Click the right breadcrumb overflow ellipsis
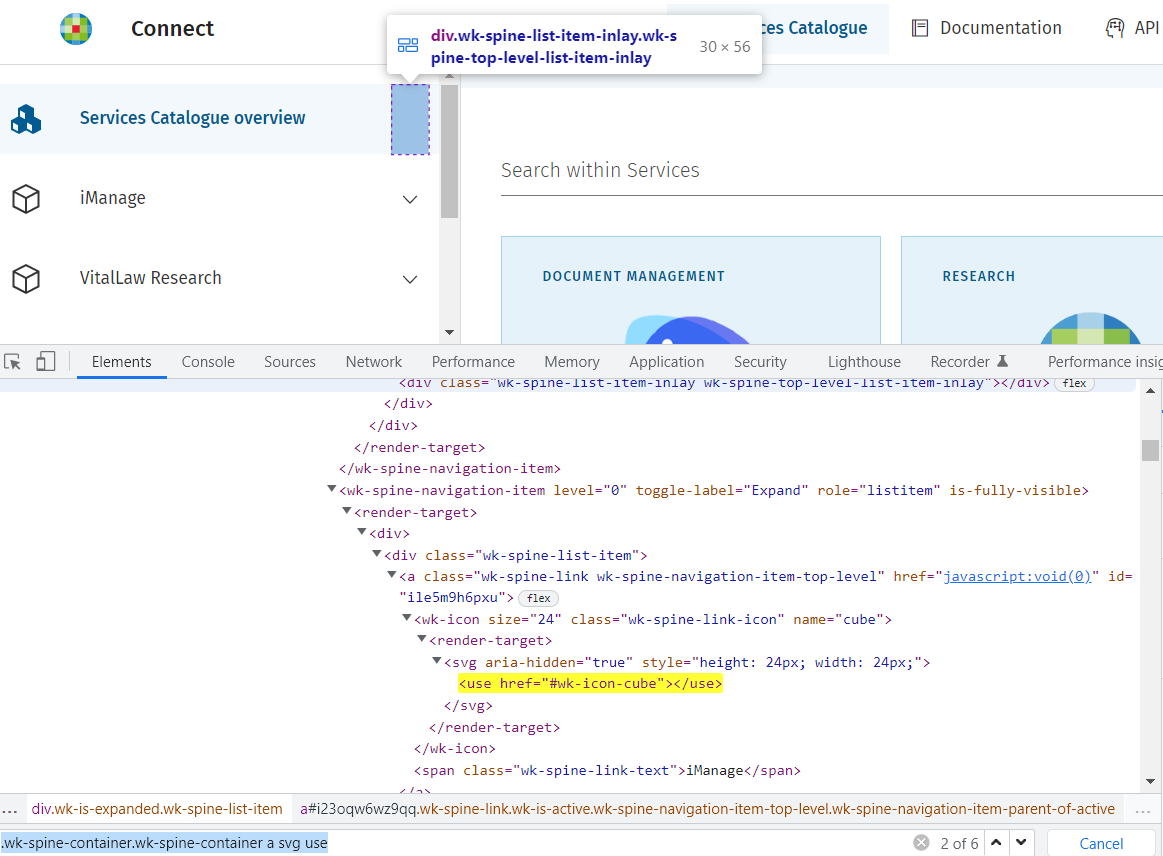 1143,809
